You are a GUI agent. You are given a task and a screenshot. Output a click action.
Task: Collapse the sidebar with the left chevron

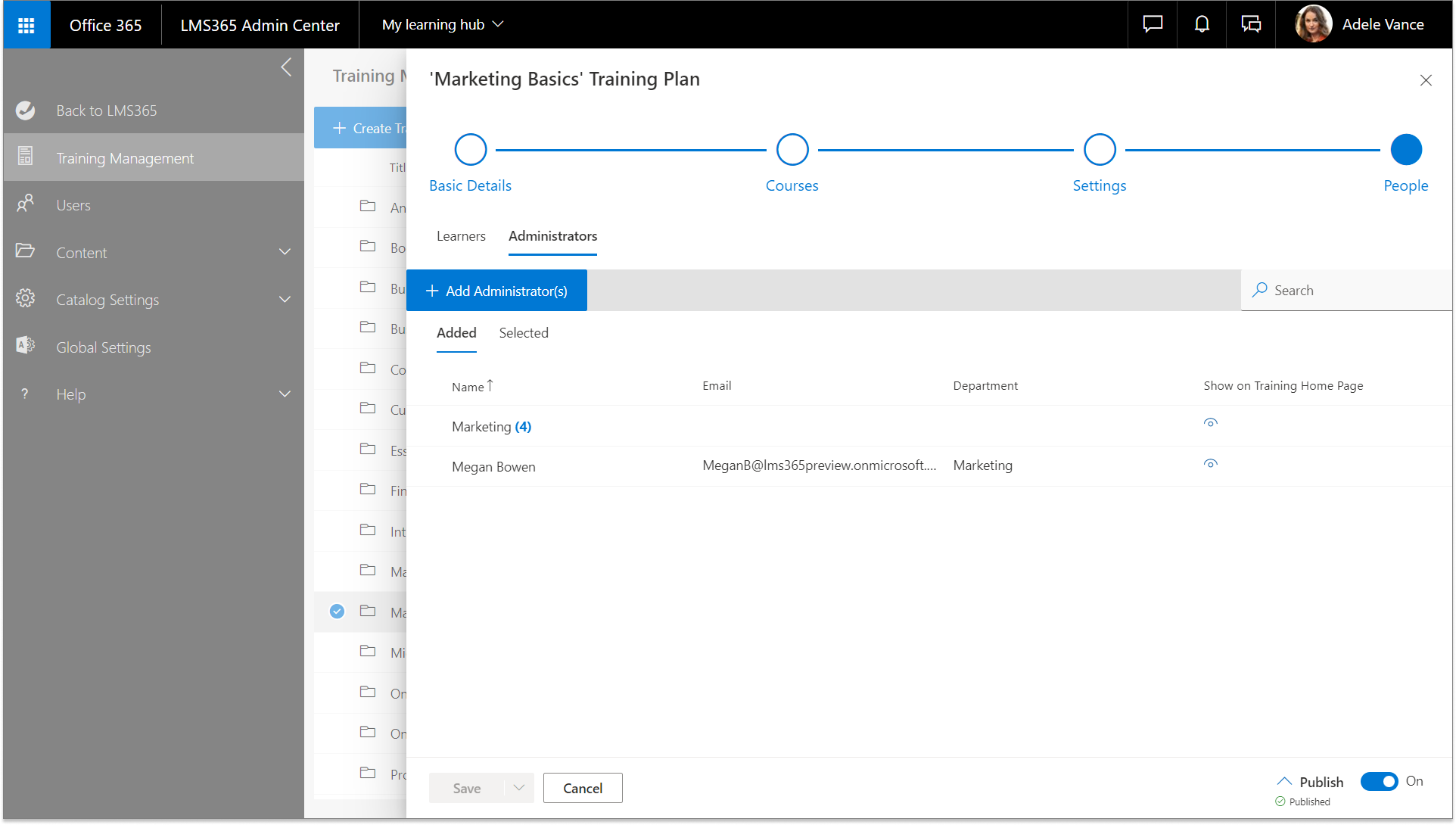tap(286, 67)
